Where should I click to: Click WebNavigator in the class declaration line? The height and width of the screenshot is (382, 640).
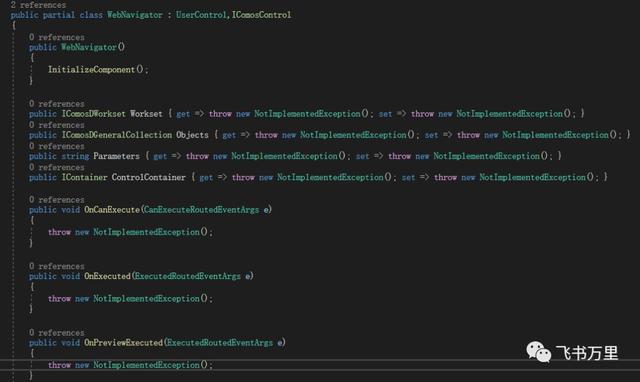pyautogui.click(x=135, y=15)
